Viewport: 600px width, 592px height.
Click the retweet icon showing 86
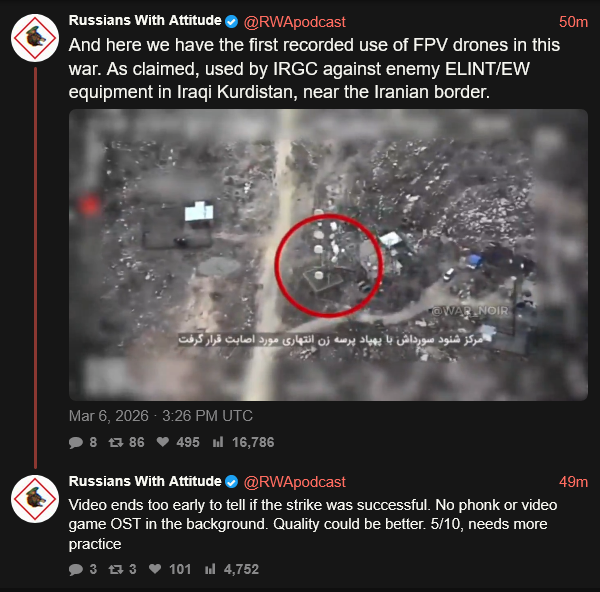pos(116,442)
